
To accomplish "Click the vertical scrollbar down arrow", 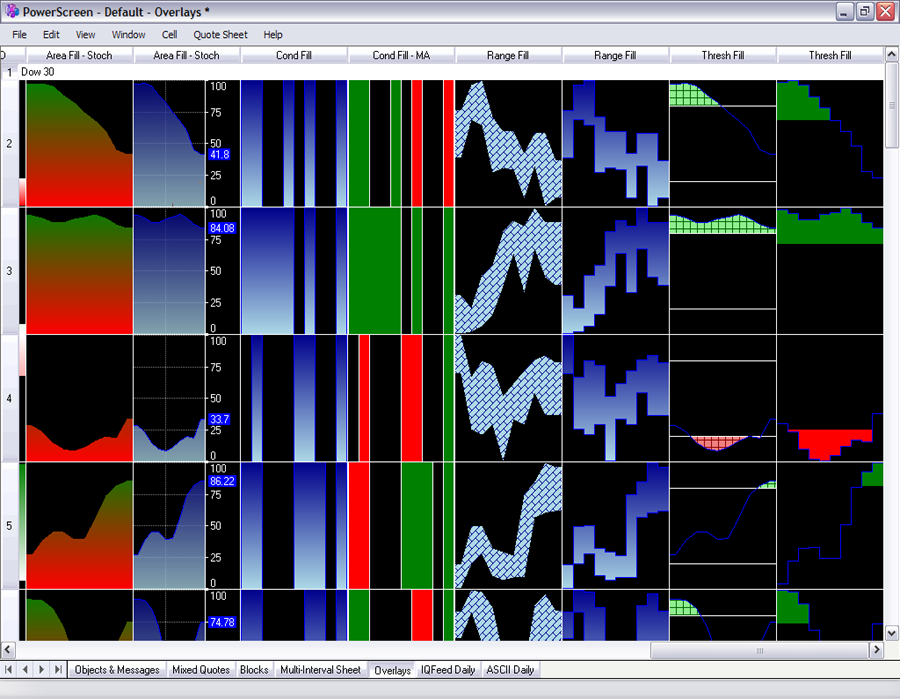I will point(891,633).
